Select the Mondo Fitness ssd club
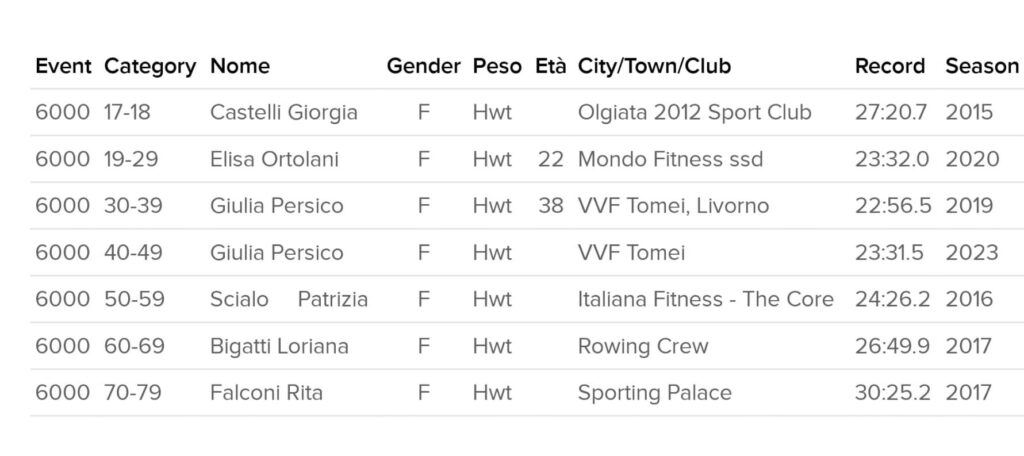1024x456 pixels. tap(670, 160)
